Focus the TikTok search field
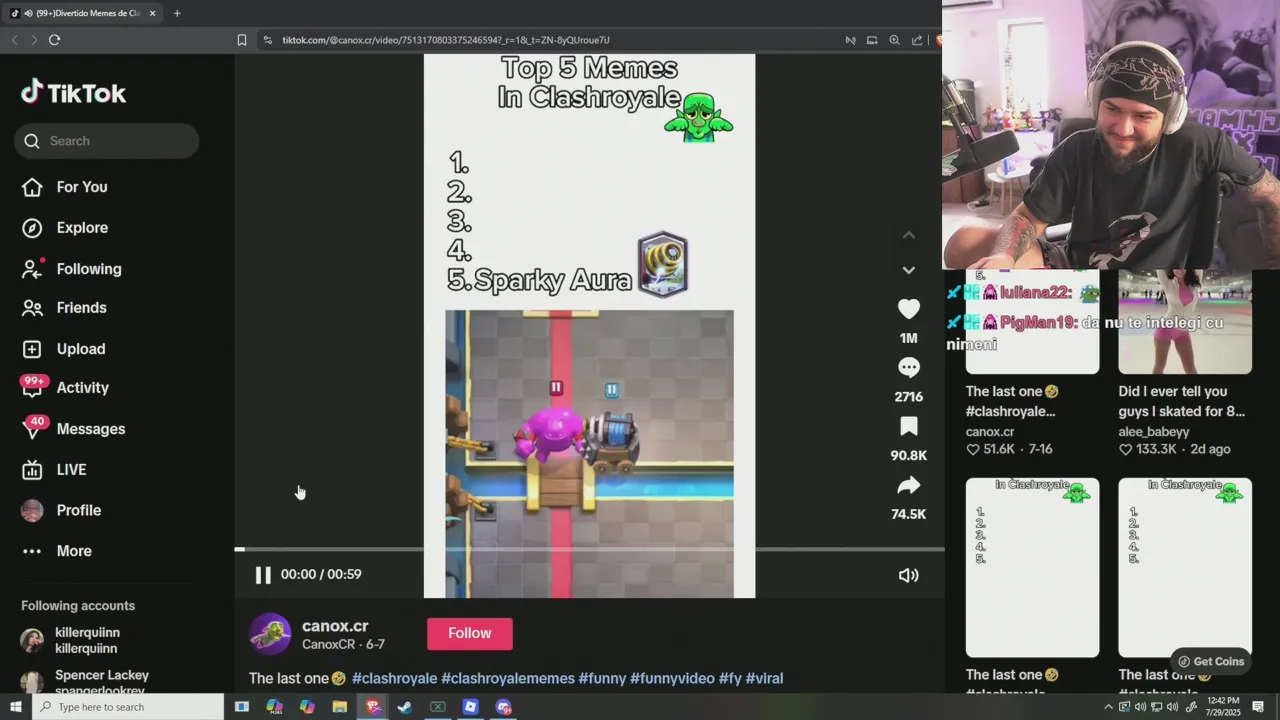The height and width of the screenshot is (720, 1280). pyautogui.click(x=107, y=141)
